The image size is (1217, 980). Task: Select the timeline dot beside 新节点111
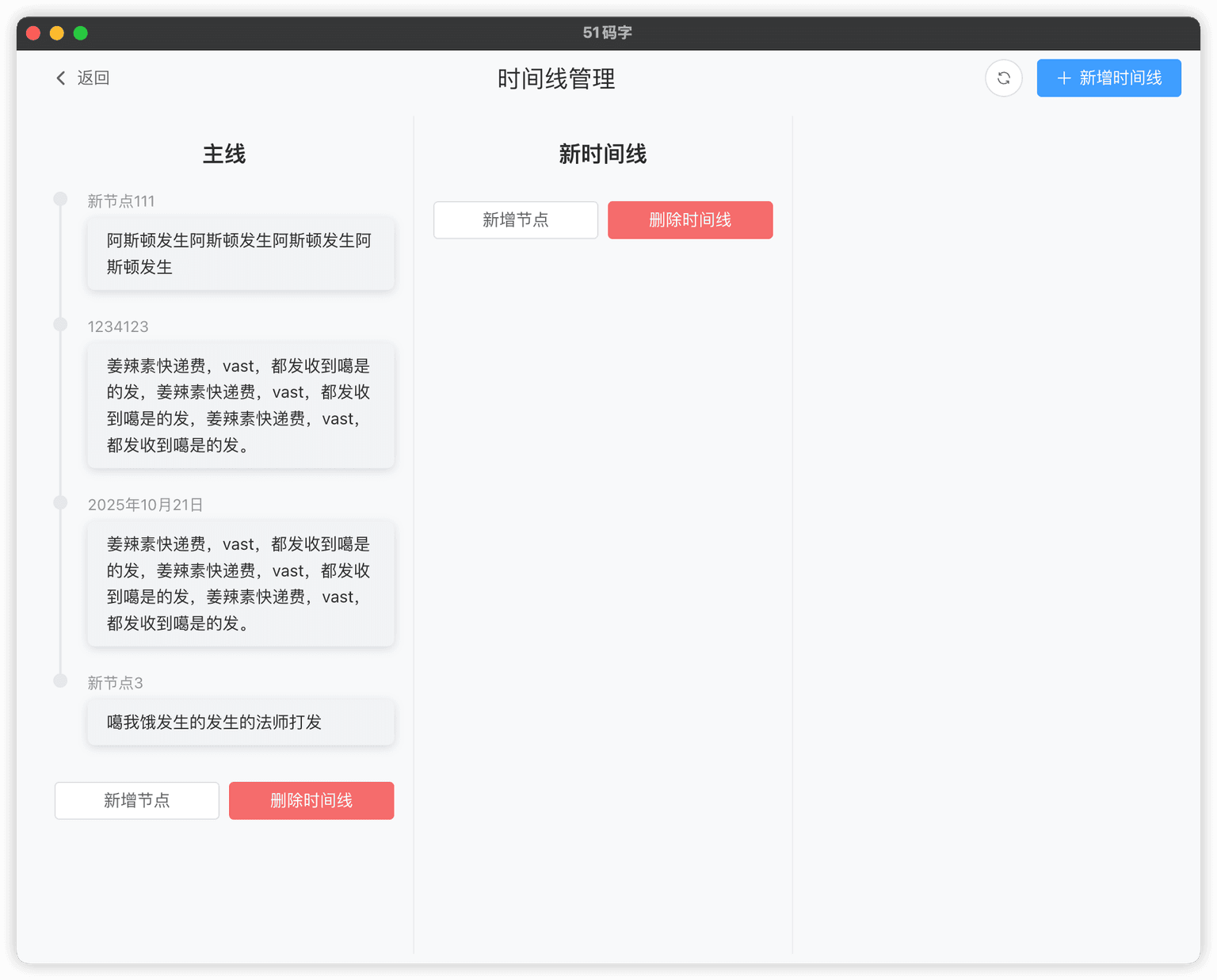[x=60, y=198]
